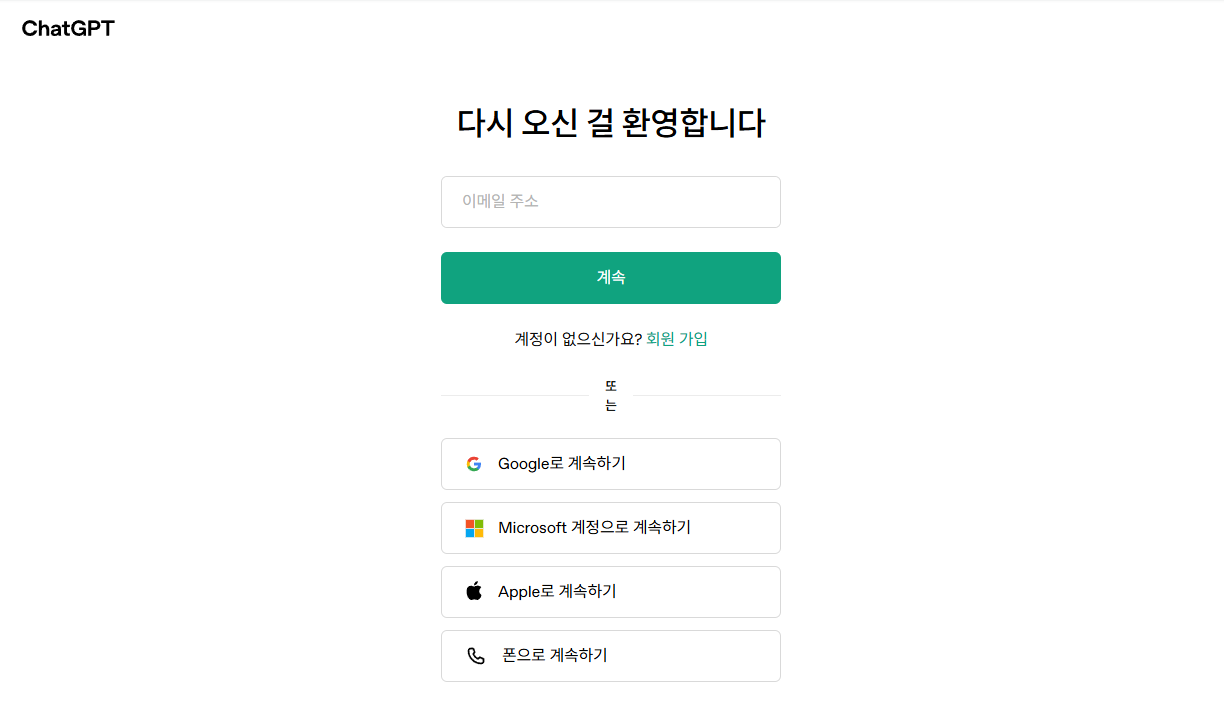The width and height of the screenshot is (1224, 715).
Task: Select "Google로 계속하기"
Action: 610,463
